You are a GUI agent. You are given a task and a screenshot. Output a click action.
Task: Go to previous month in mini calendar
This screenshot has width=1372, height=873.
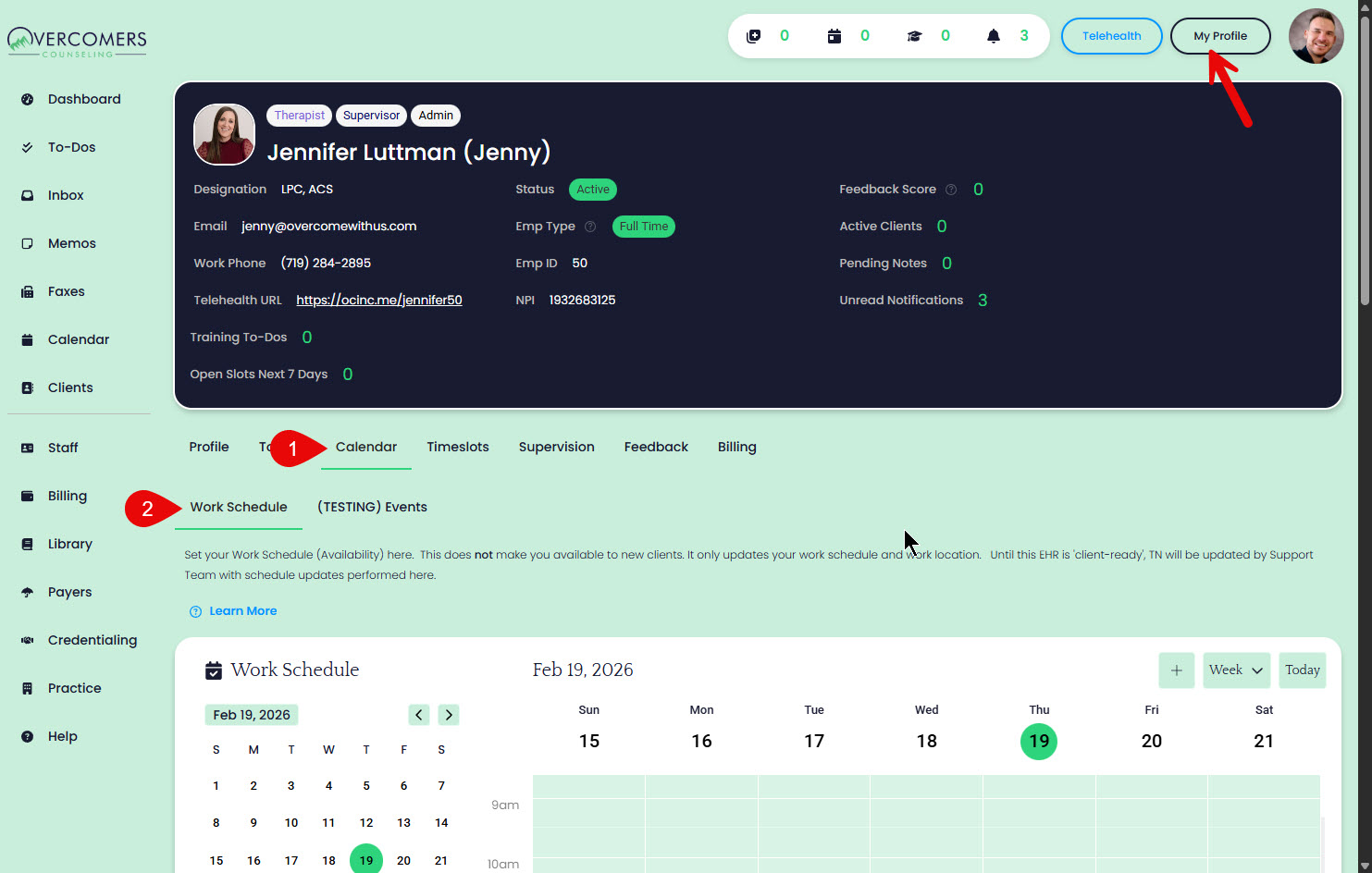(419, 715)
